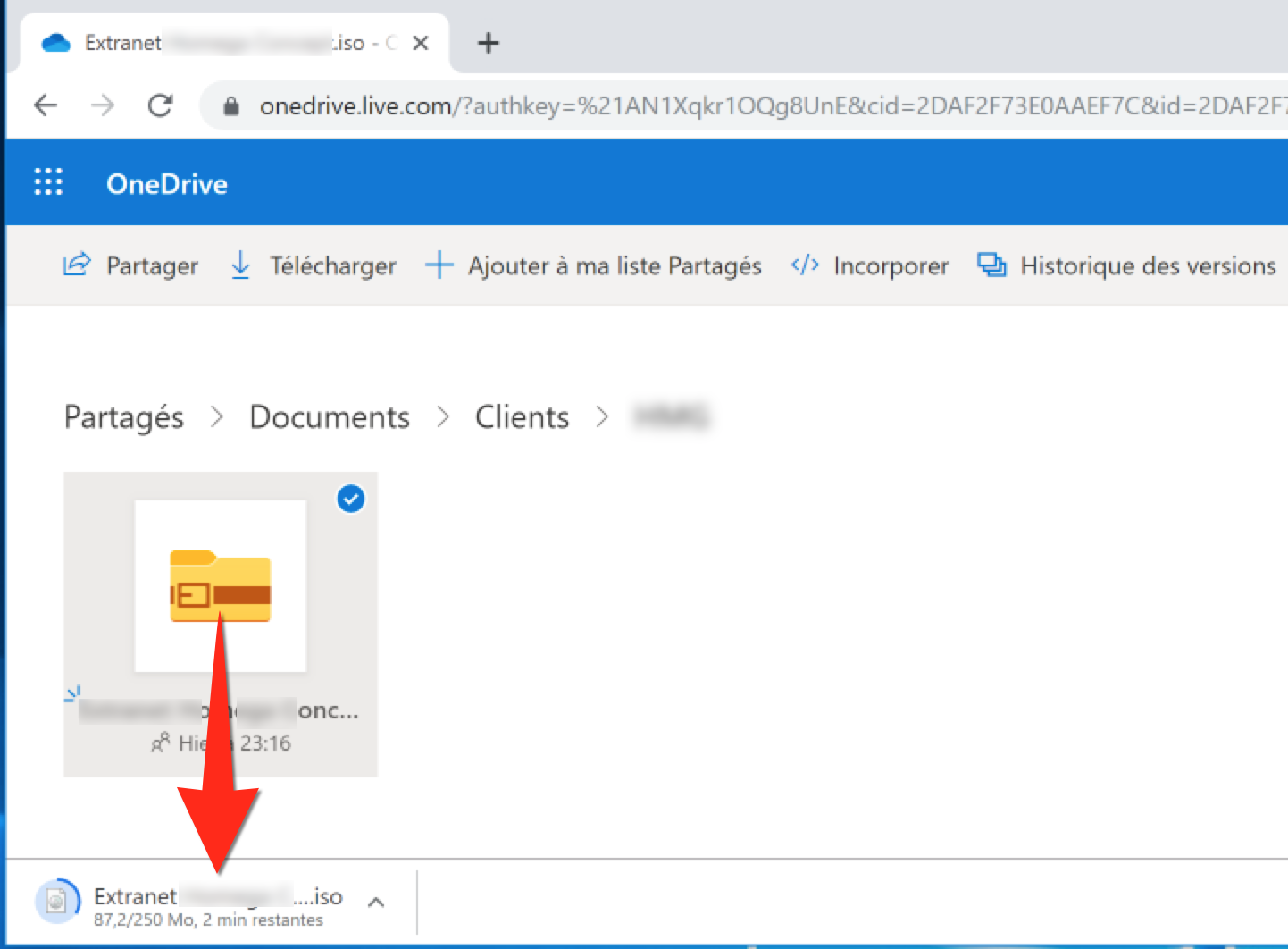Image resolution: width=1288 pixels, height=949 pixels.
Task: Click the shared people icon under file
Action: pos(161,743)
